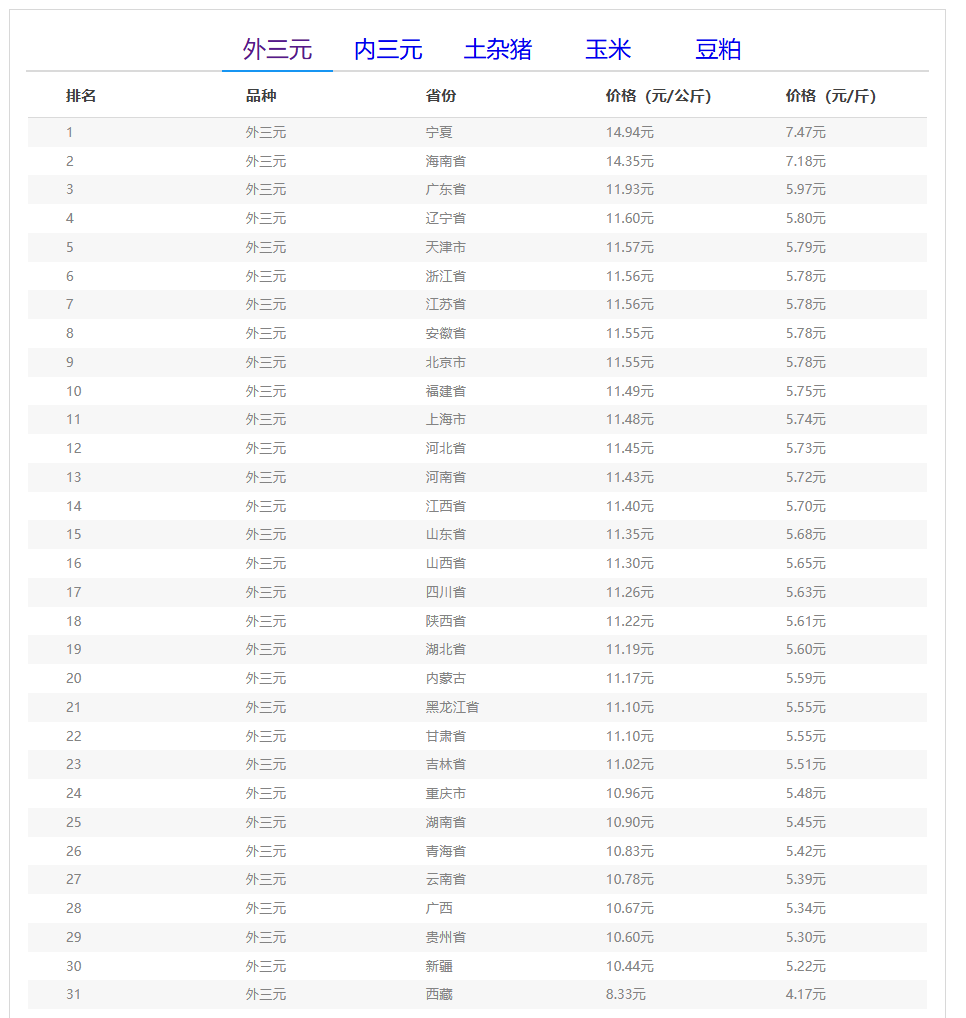966x1018 pixels.
Task: Click the 海南省 province cell
Action: (445, 161)
